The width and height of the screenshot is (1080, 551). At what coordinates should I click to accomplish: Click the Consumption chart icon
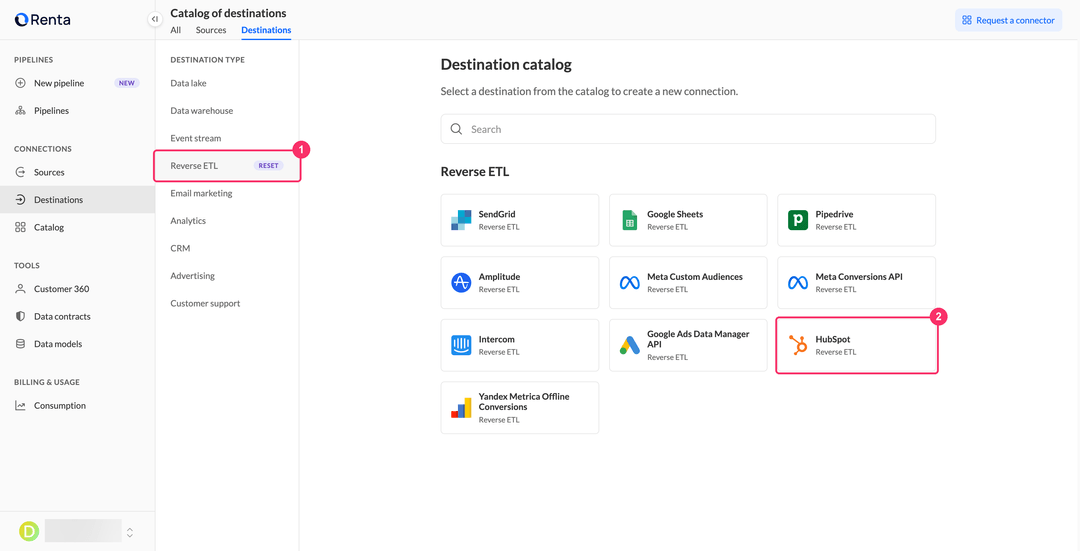point(20,406)
